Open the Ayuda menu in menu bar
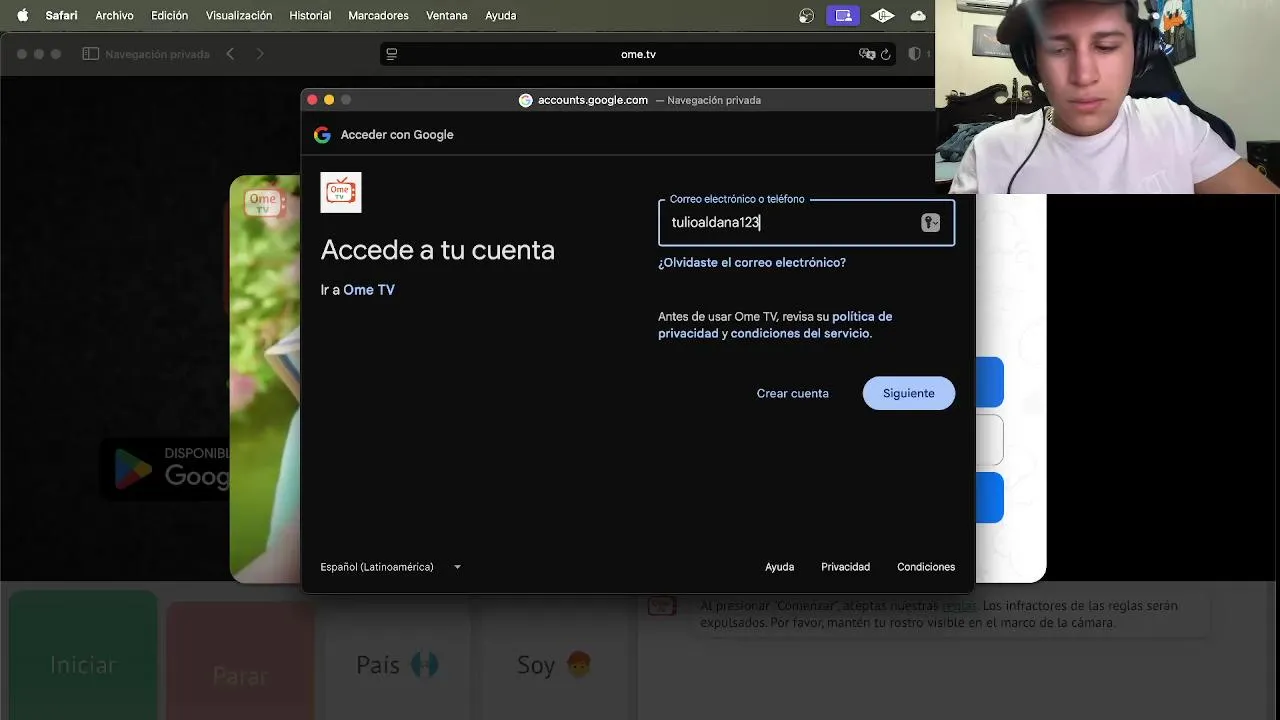 pyautogui.click(x=500, y=15)
